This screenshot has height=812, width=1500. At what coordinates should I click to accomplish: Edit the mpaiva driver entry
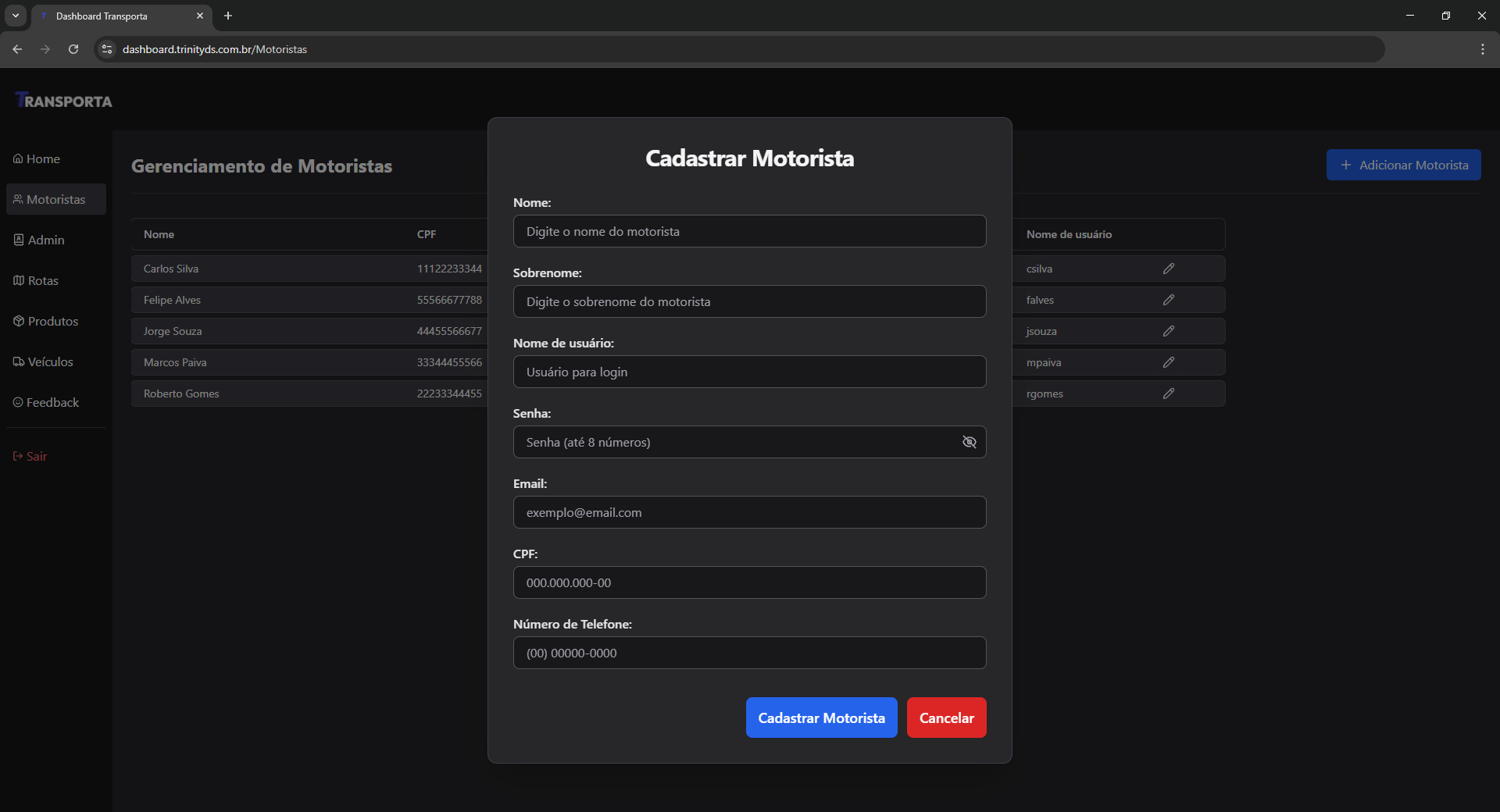(1168, 362)
